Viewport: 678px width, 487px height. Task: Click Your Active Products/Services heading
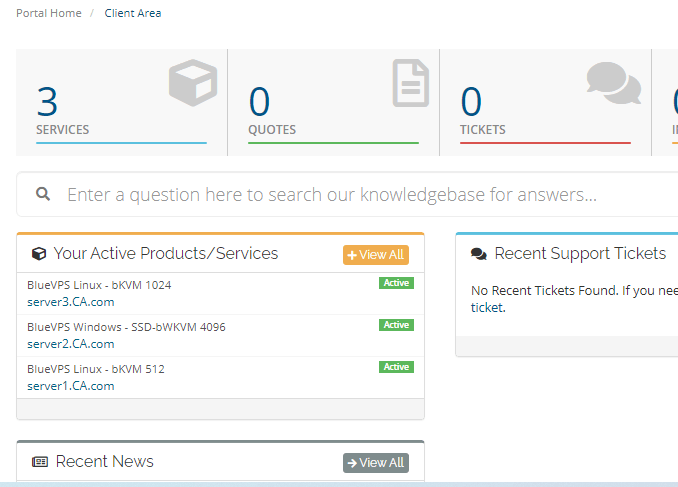(166, 253)
